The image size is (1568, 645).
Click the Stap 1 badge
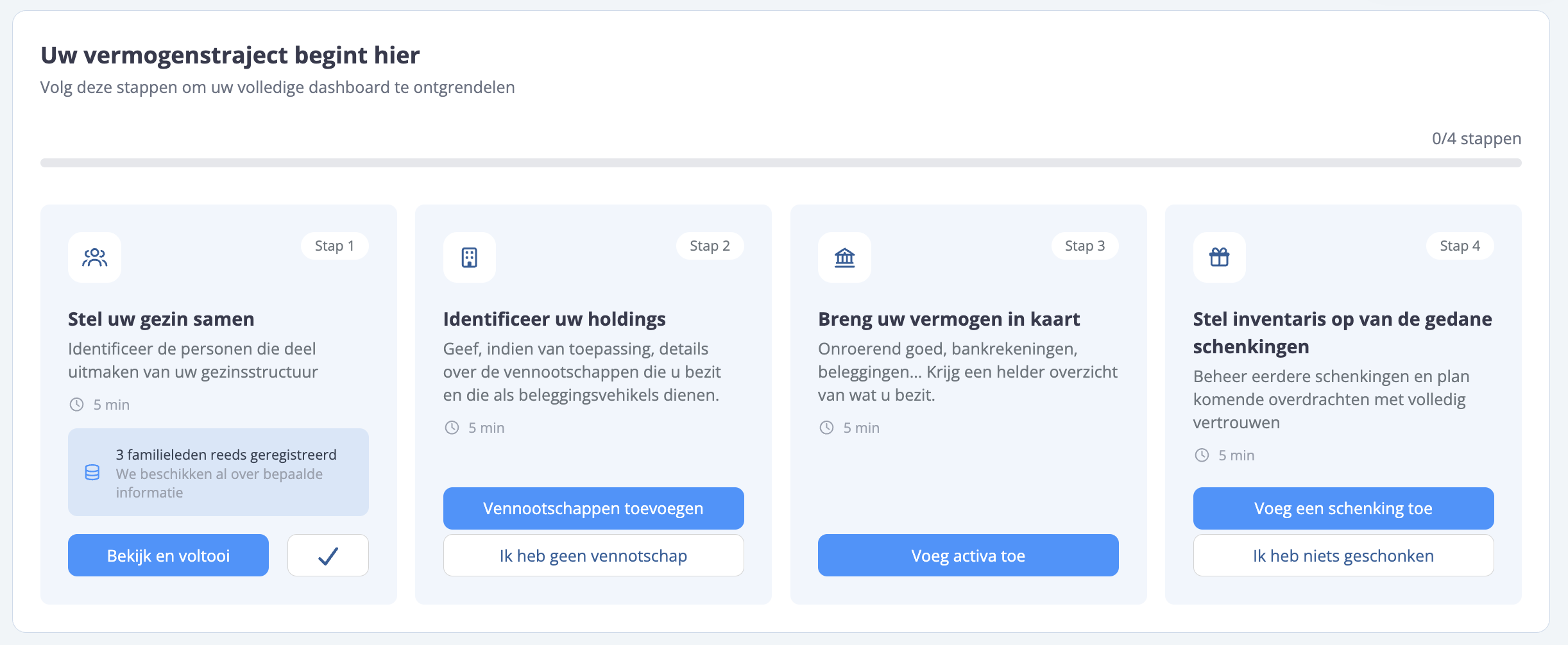(334, 246)
